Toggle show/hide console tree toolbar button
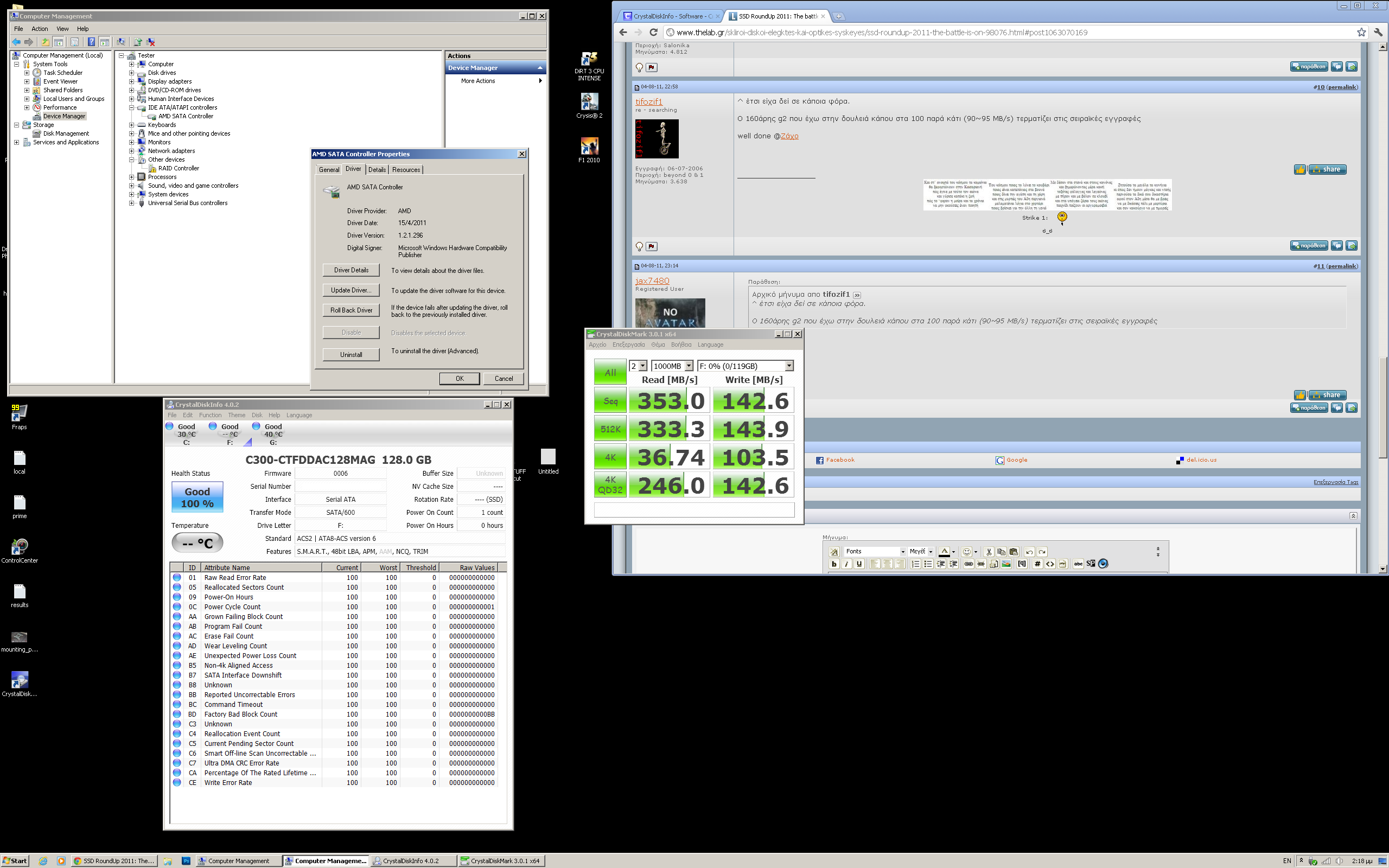The width and height of the screenshot is (1389, 868). pyautogui.click(x=59, y=42)
